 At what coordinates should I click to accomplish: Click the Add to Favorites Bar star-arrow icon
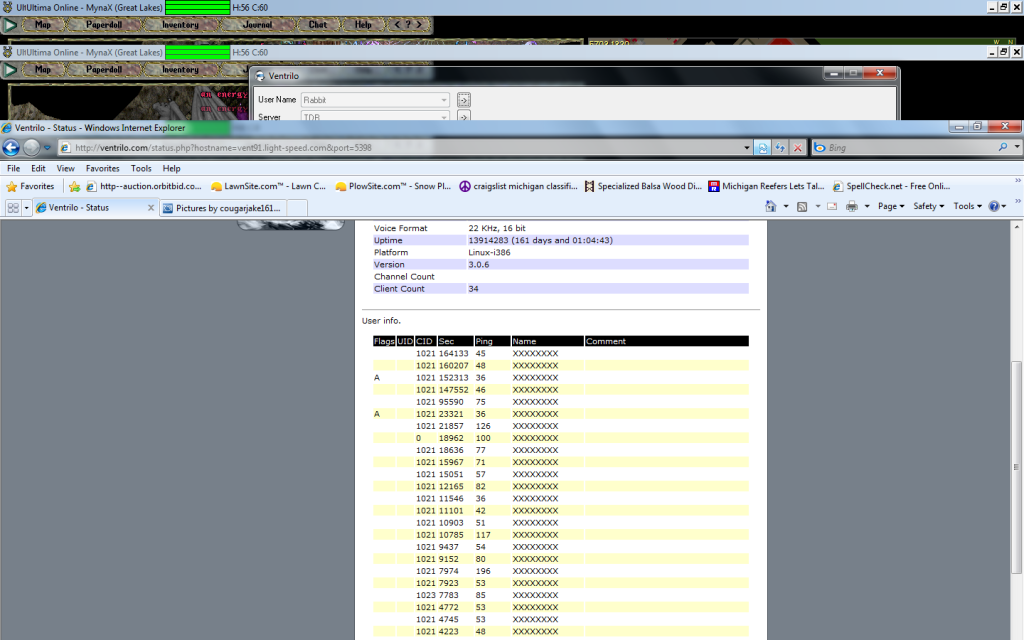coord(74,187)
